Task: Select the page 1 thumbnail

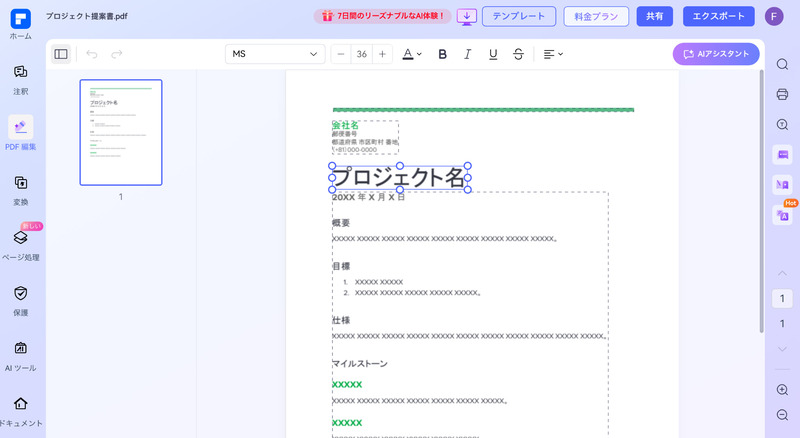Action: coord(121,132)
